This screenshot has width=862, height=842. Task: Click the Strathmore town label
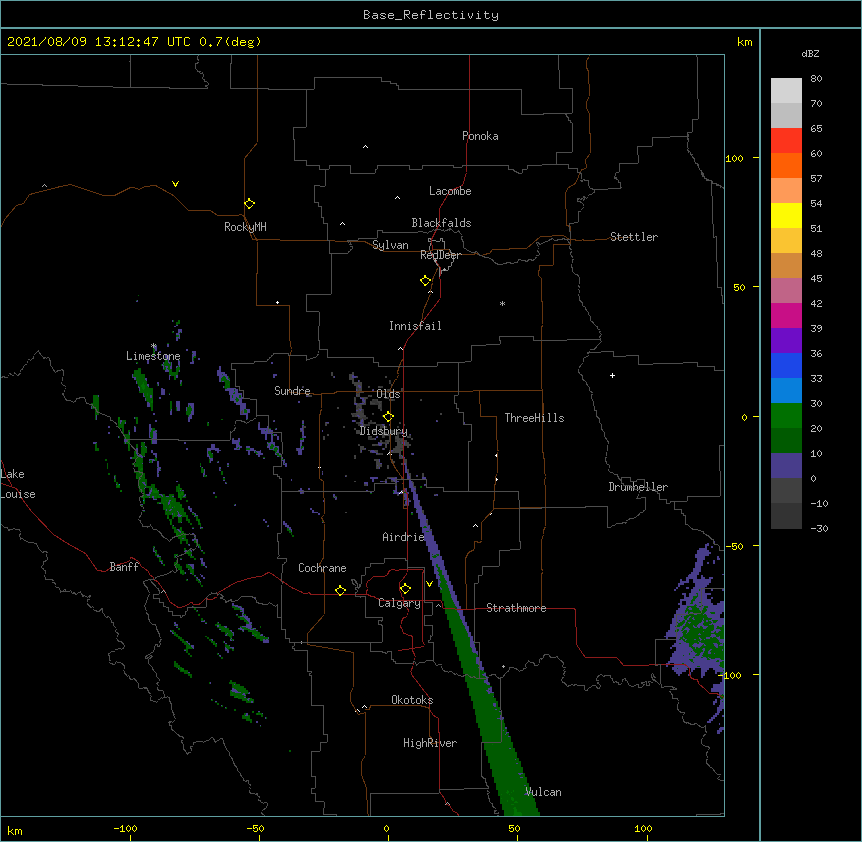516,608
